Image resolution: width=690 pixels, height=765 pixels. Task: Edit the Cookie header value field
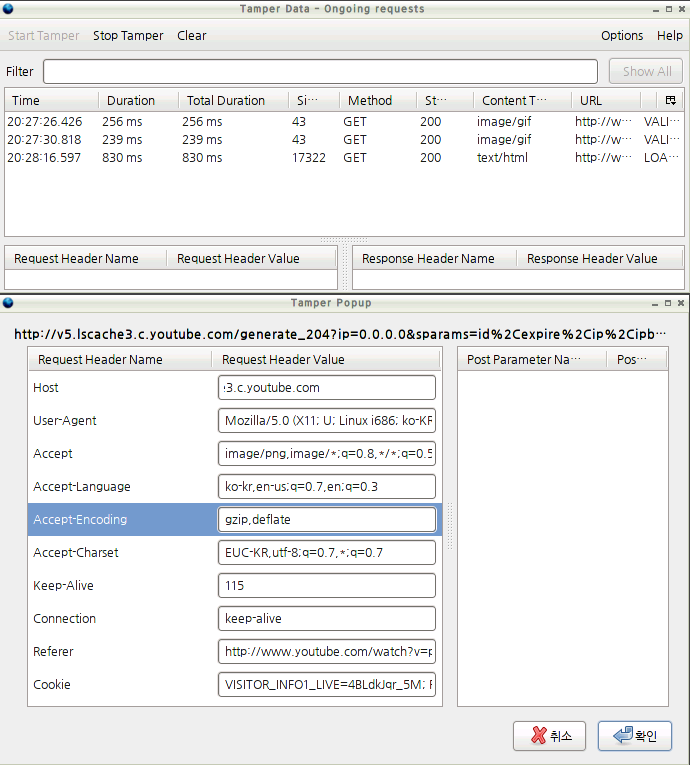tap(327, 684)
